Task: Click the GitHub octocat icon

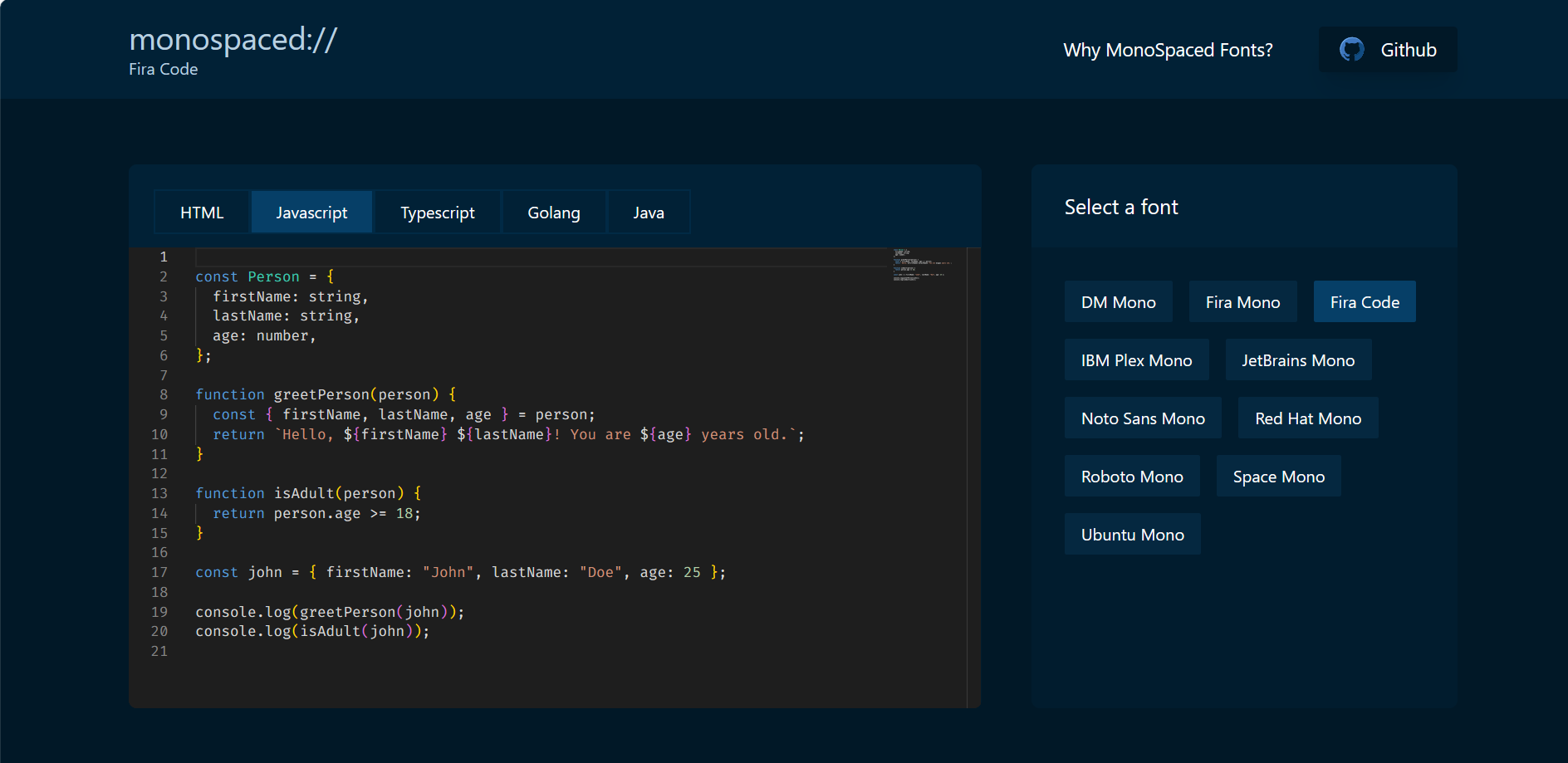Action: (1351, 50)
